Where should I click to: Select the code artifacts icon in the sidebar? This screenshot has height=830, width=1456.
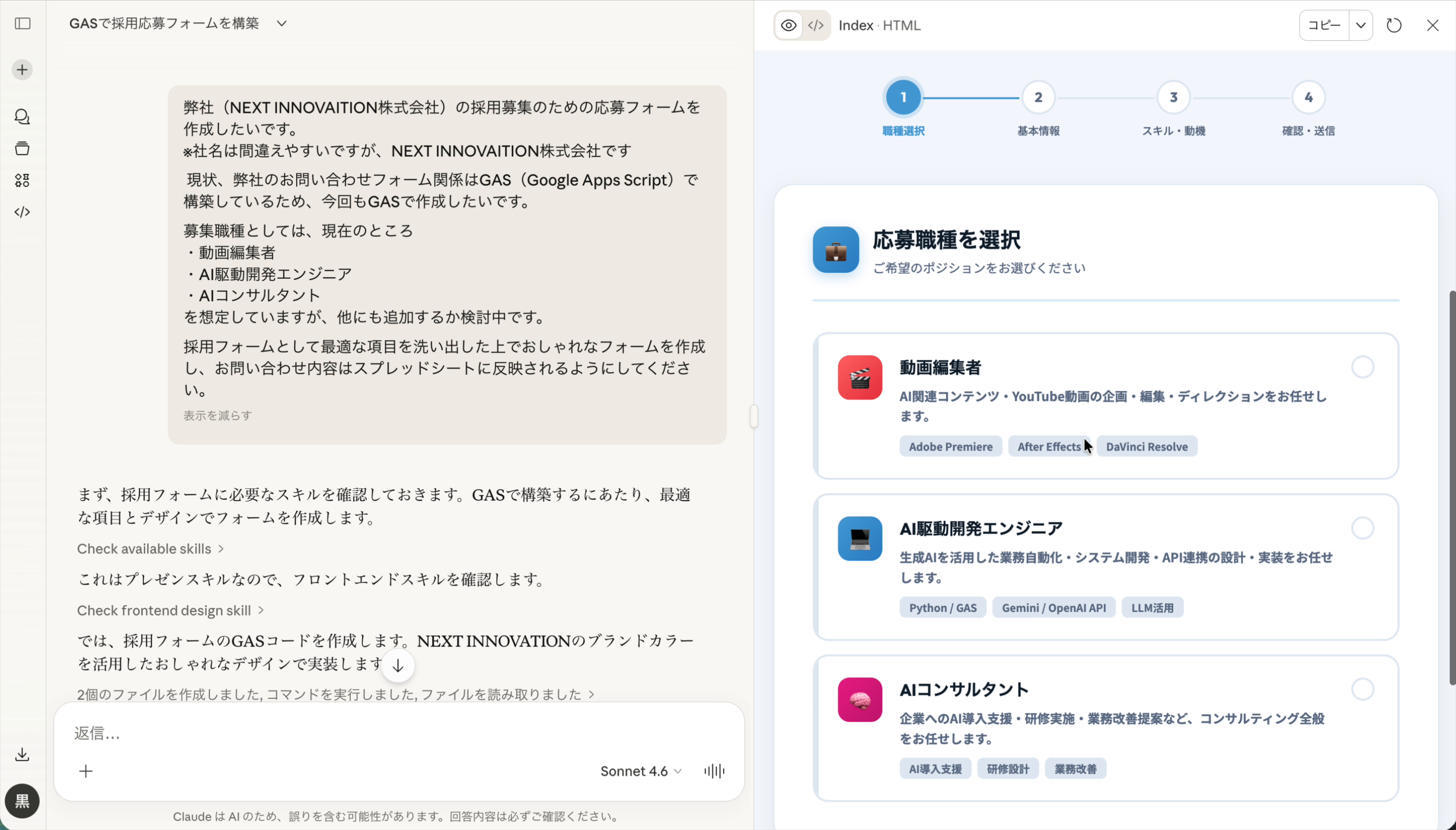(x=22, y=212)
